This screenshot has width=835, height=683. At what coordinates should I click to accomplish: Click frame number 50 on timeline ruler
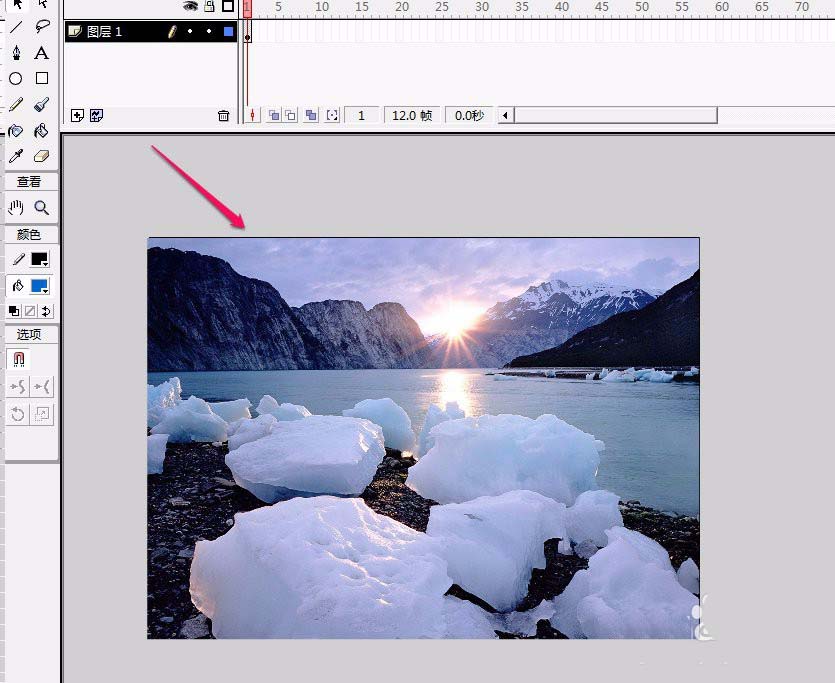pyautogui.click(x=642, y=7)
